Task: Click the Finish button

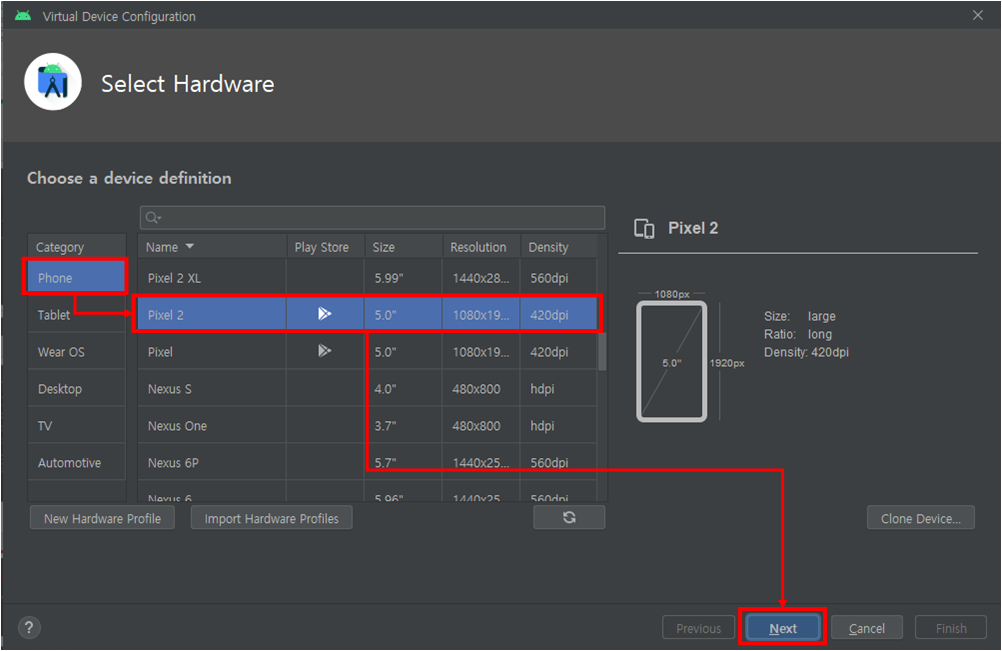Action: [x=951, y=628]
